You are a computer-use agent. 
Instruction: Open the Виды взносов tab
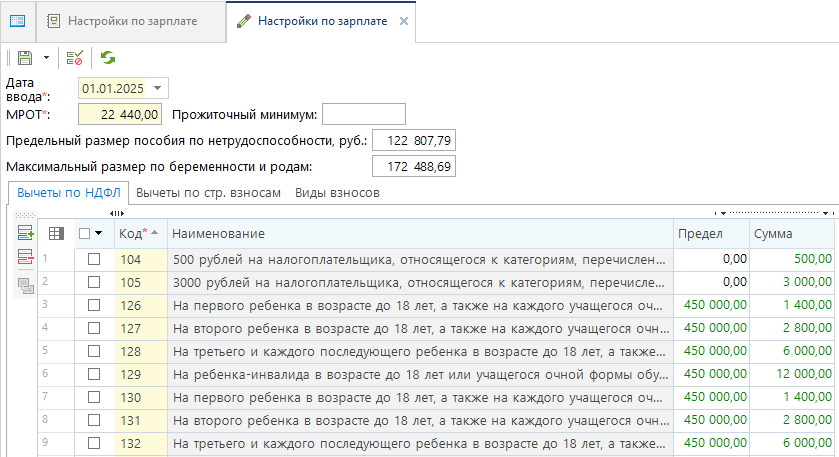tap(337, 192)
